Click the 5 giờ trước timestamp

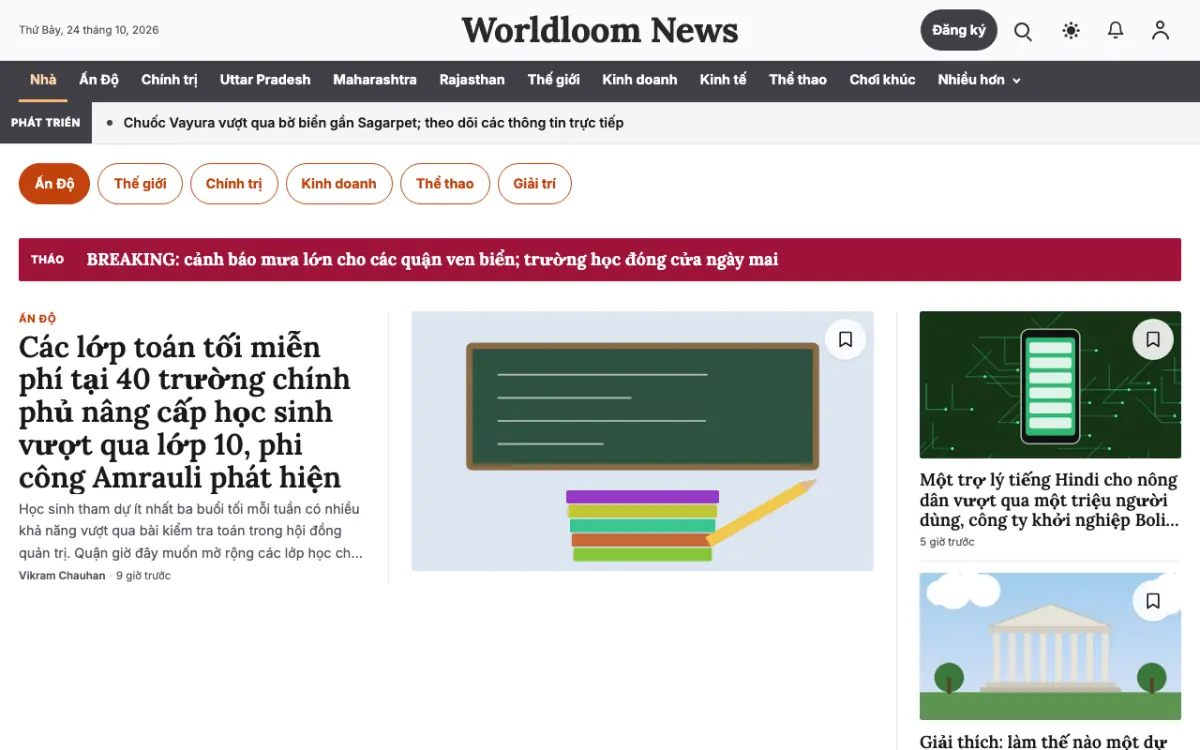click(x=947, y=542)
